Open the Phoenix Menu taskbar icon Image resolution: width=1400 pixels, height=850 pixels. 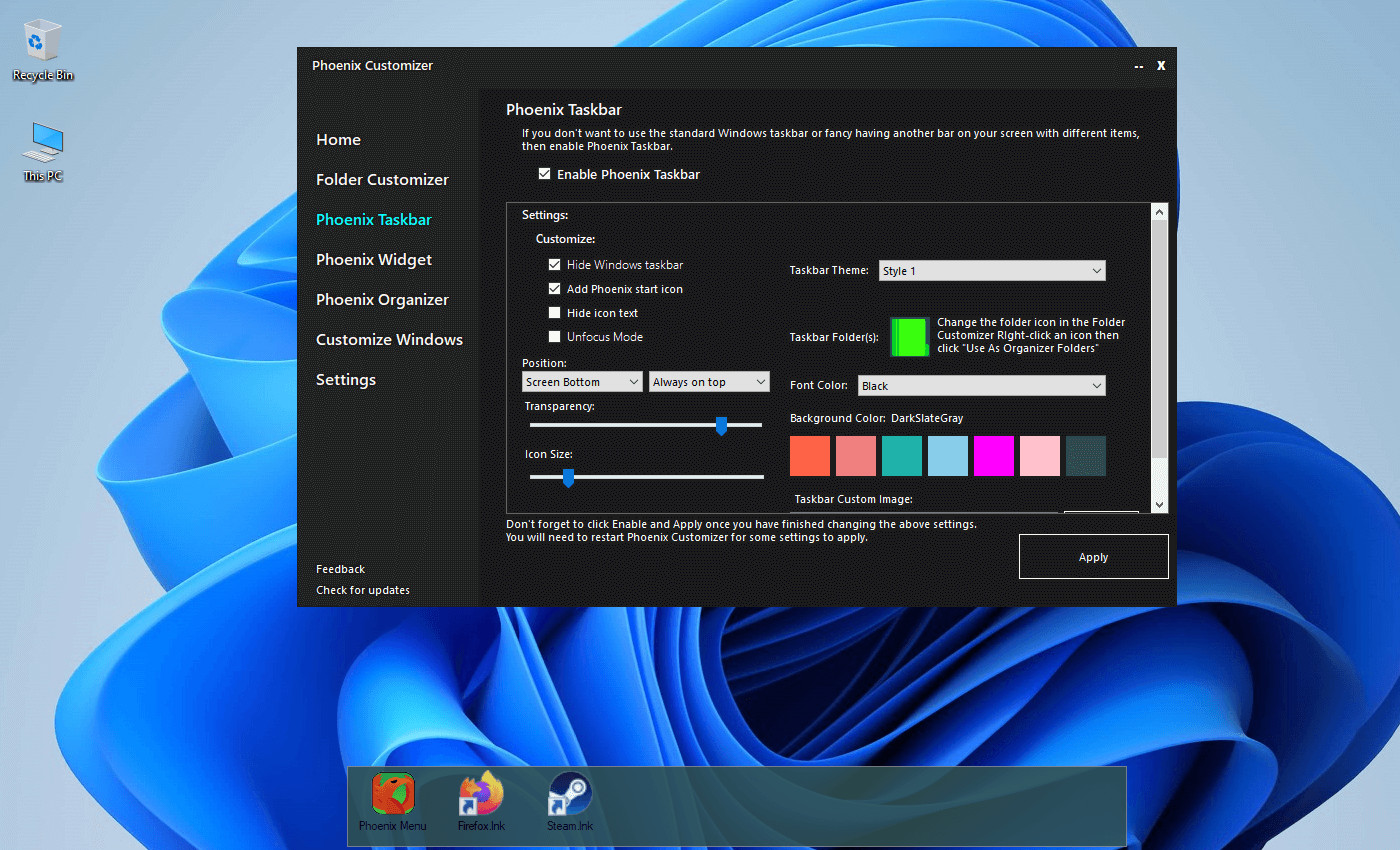click(x=393, y=794)
